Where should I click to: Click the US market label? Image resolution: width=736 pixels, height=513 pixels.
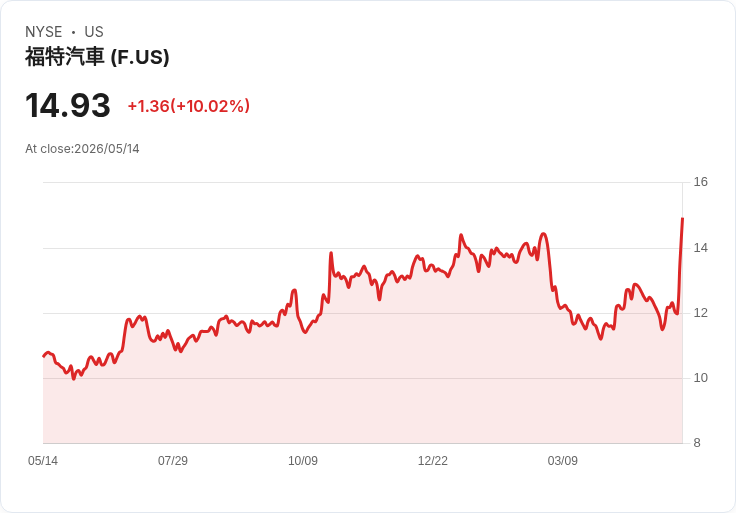[94, 31]
